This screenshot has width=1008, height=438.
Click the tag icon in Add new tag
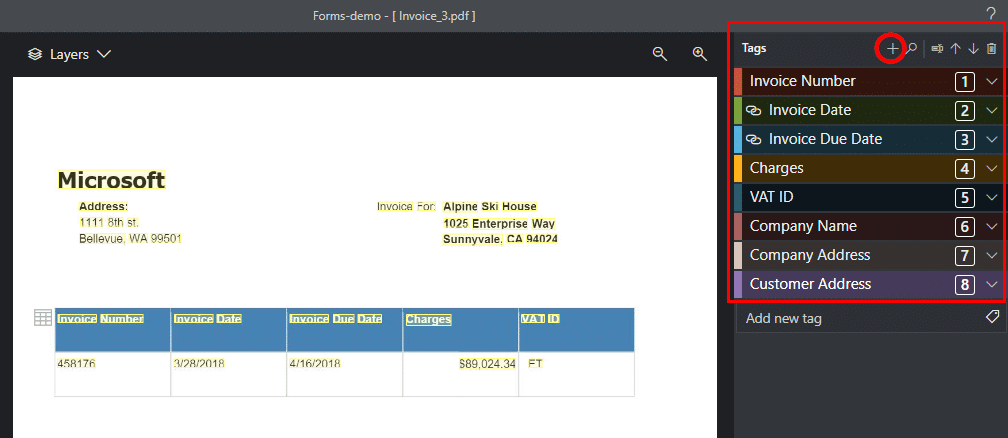(992, 316)
